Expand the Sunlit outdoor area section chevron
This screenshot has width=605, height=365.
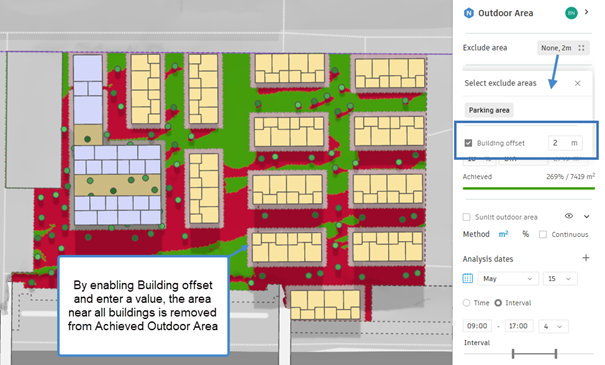[x=586, y=216]
